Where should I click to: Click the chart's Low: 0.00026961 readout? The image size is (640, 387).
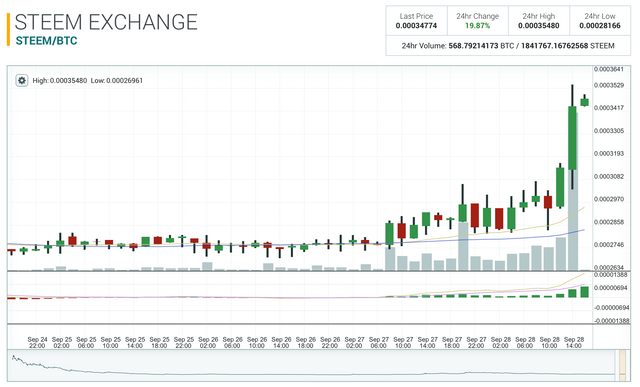pos(116,80)
